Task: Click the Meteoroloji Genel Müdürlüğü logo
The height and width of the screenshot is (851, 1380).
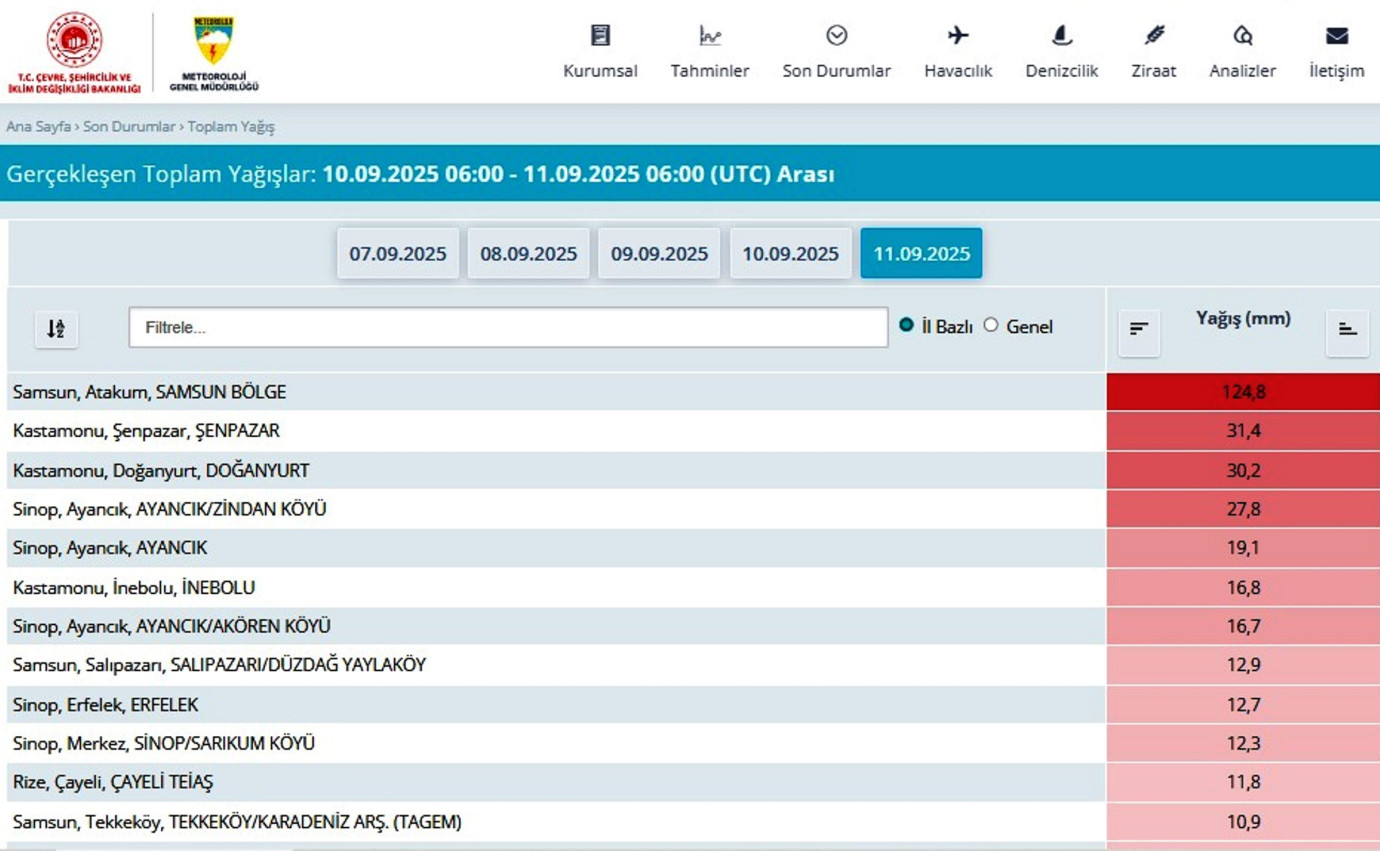Action: tap(214, 53)
